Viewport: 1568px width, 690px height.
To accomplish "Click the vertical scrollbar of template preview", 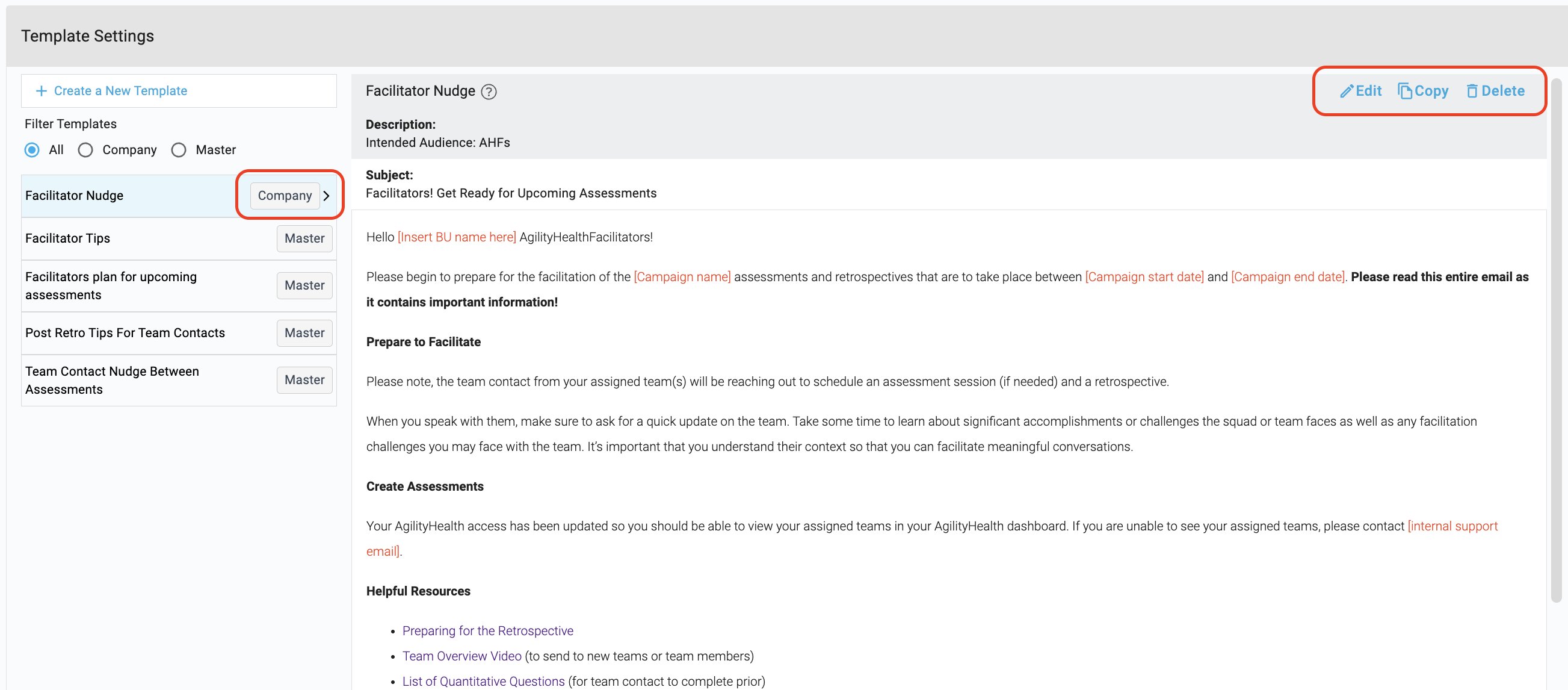I will point(1557,340).
